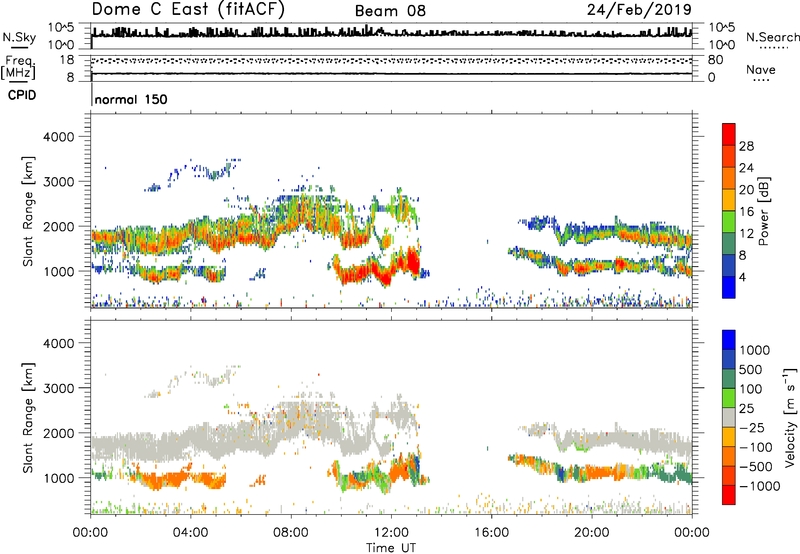Click the 'CPID' label
This screenshot has height=554, width=800.
click(22, 95)
